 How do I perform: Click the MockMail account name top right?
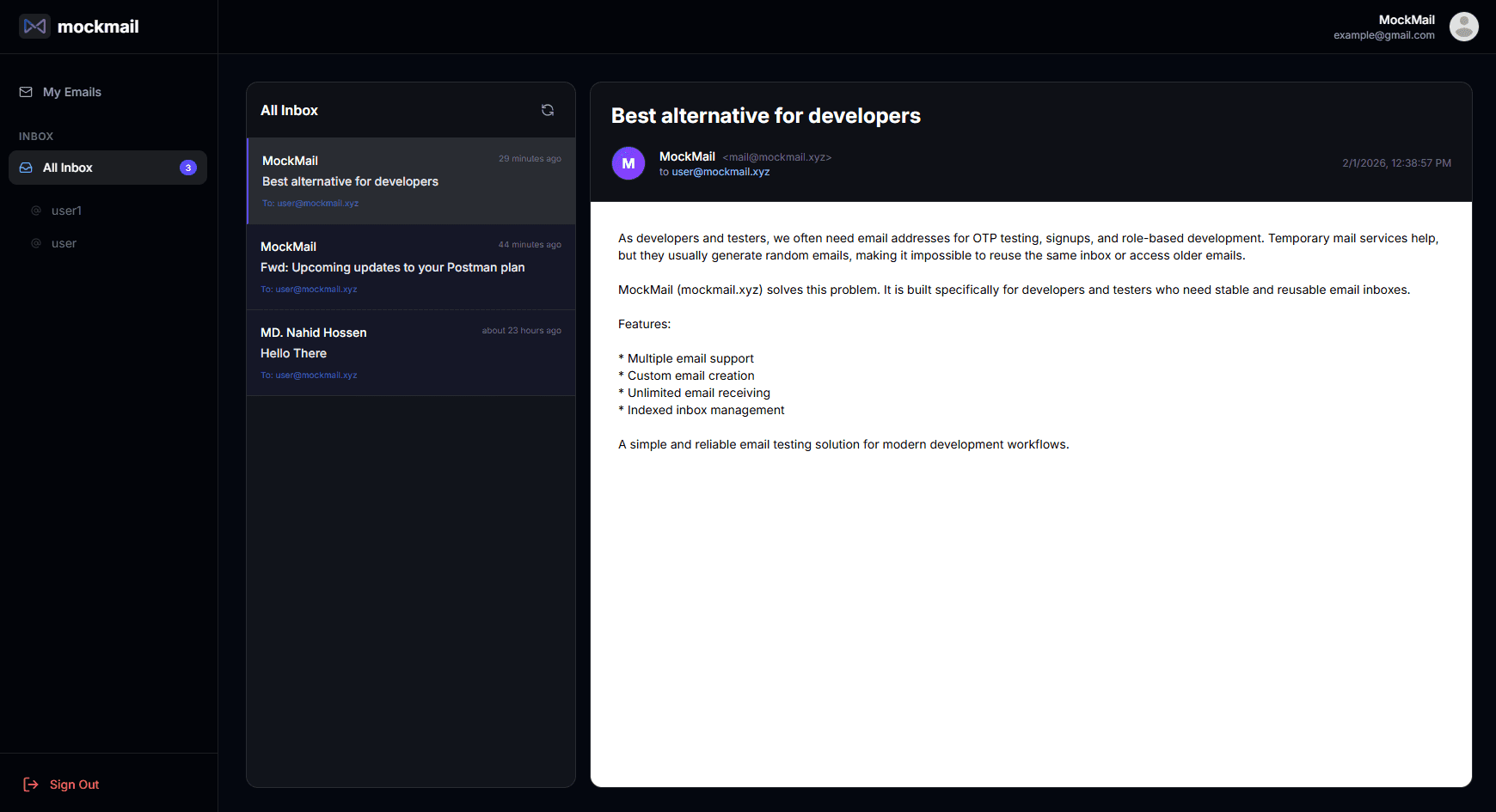[x=1407, y=19]
